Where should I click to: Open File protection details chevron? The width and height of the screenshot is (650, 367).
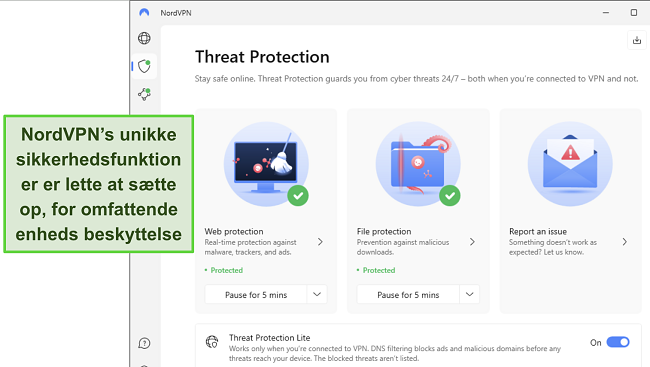[x=472, y=242]
